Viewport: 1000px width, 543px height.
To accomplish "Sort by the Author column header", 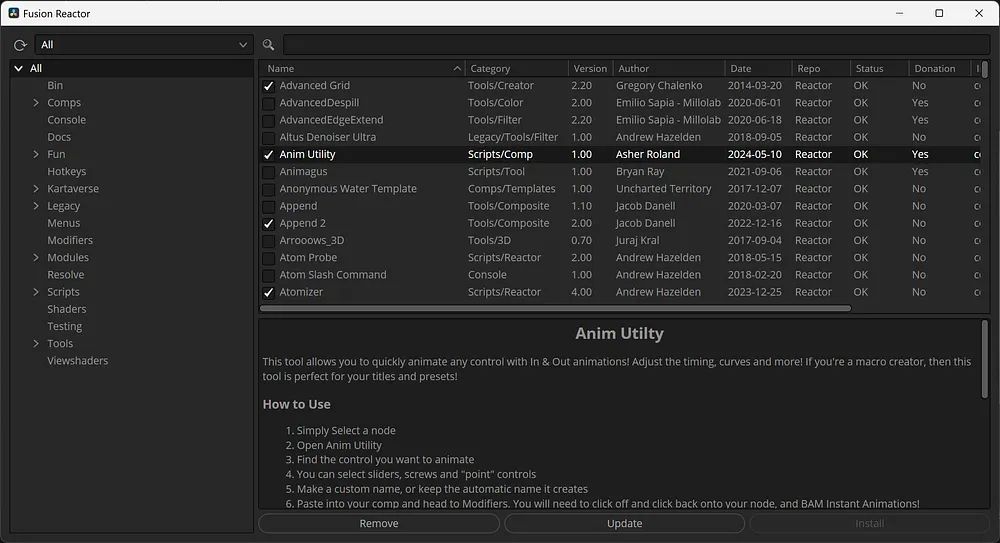I will (x=668, y=68).
